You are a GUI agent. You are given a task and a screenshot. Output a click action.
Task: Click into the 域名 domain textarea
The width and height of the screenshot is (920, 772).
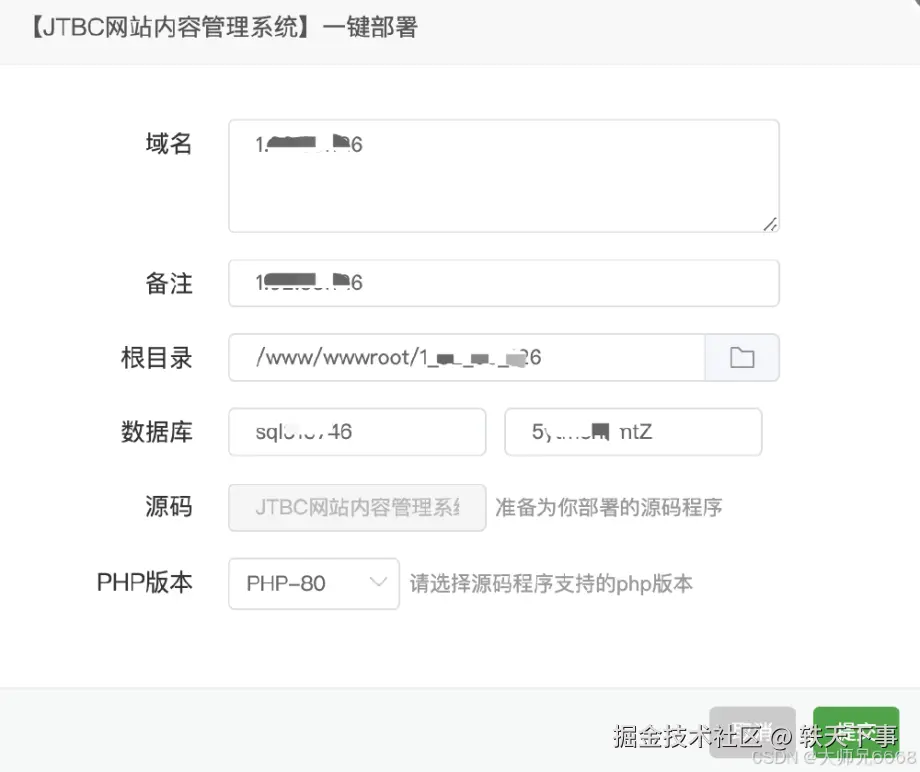pyautogui.click(x=504, y=176)
